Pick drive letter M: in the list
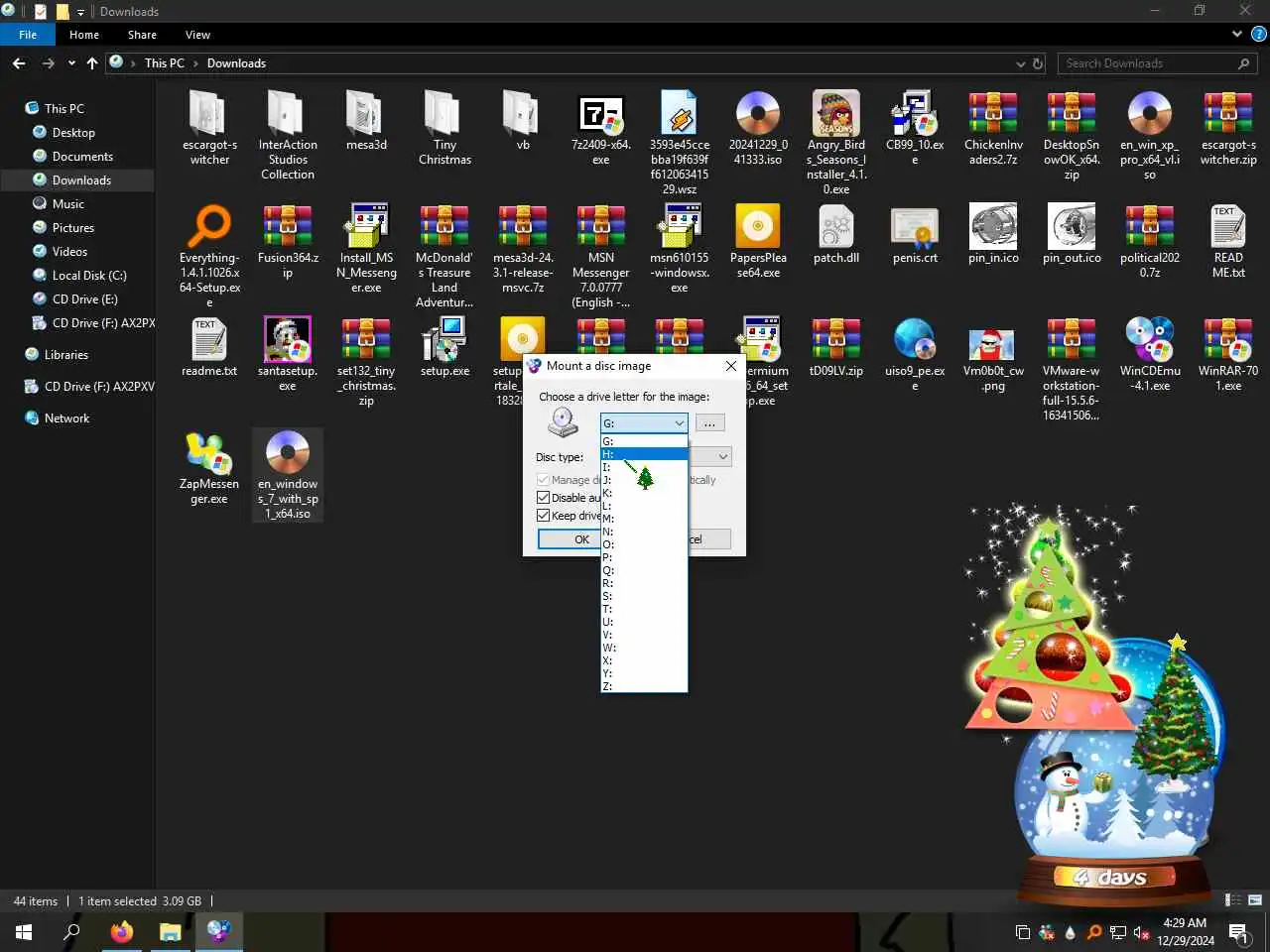 [x=643, y=519]
